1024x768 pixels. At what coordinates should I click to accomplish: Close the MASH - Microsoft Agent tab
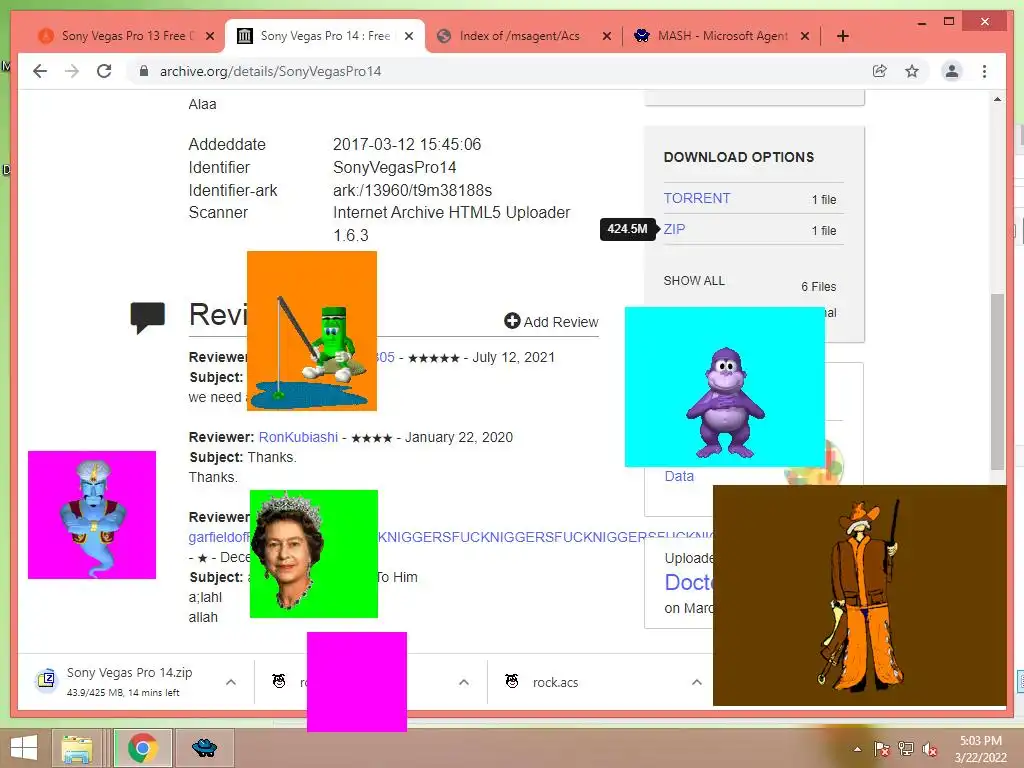[805, 36]
